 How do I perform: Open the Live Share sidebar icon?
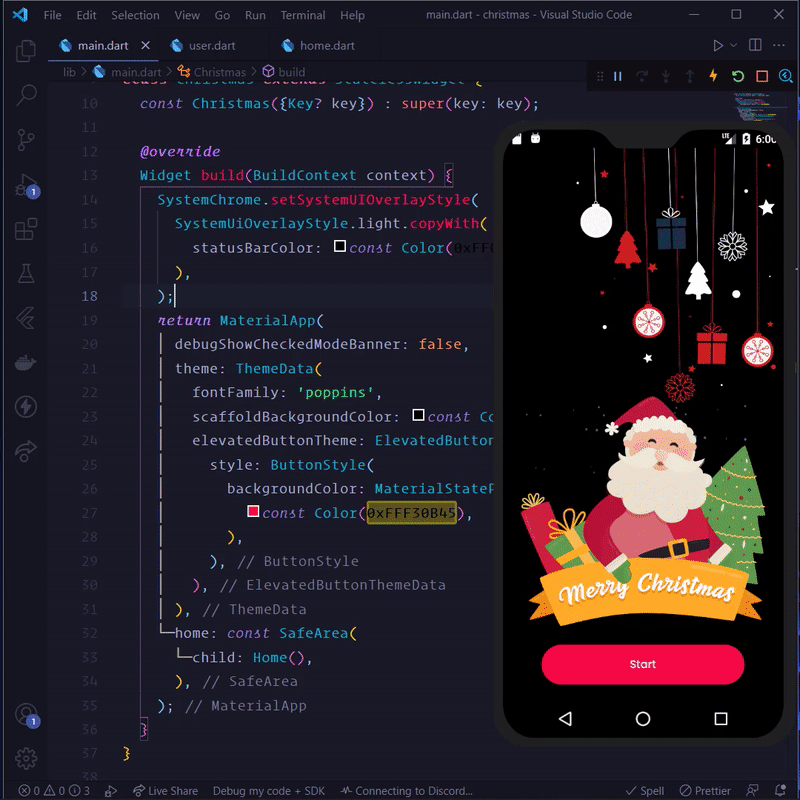(x=26, y=451)
